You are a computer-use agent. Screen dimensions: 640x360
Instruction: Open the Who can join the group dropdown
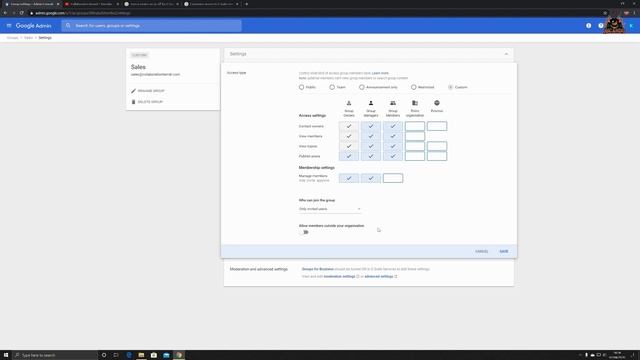pos(330,209)
